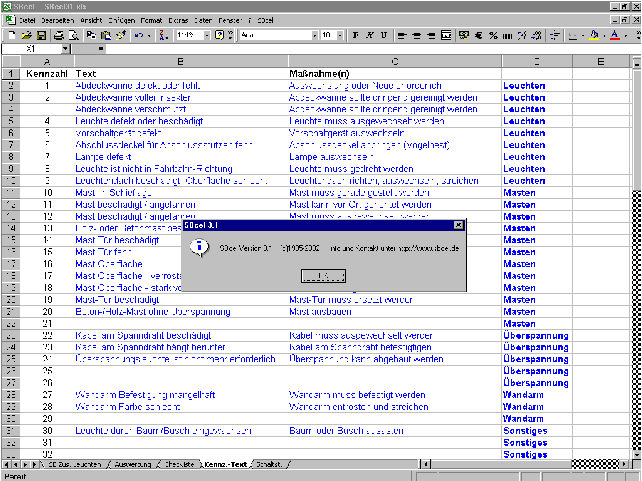Viewport: 642px width, 481px height.
Task: Apply underline formatting with the U icon
Action: click(x=384, y=36)
